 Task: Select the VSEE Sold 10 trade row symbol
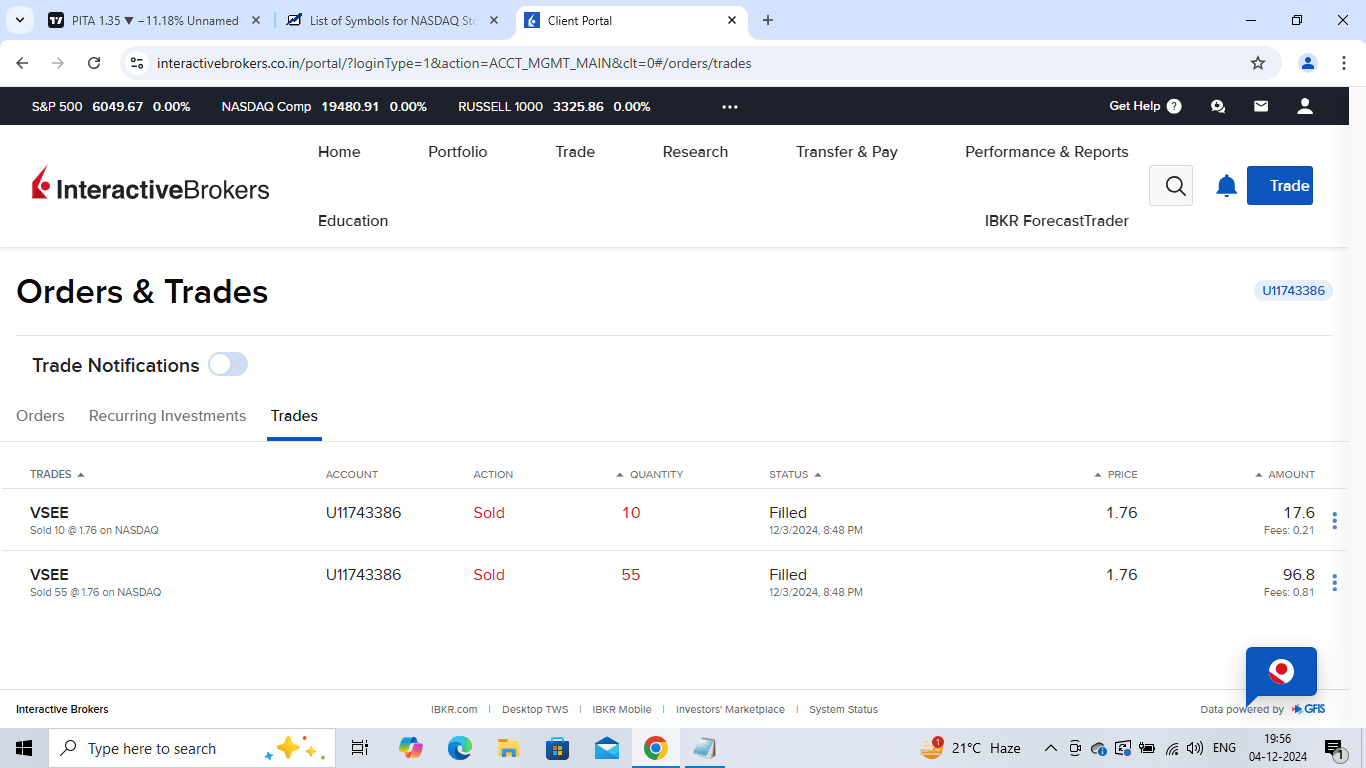[49, 513]
